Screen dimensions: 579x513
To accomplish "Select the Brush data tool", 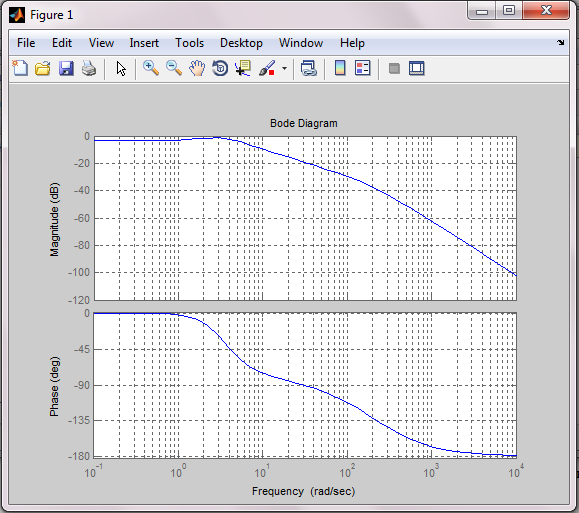I will pos(267,68).
